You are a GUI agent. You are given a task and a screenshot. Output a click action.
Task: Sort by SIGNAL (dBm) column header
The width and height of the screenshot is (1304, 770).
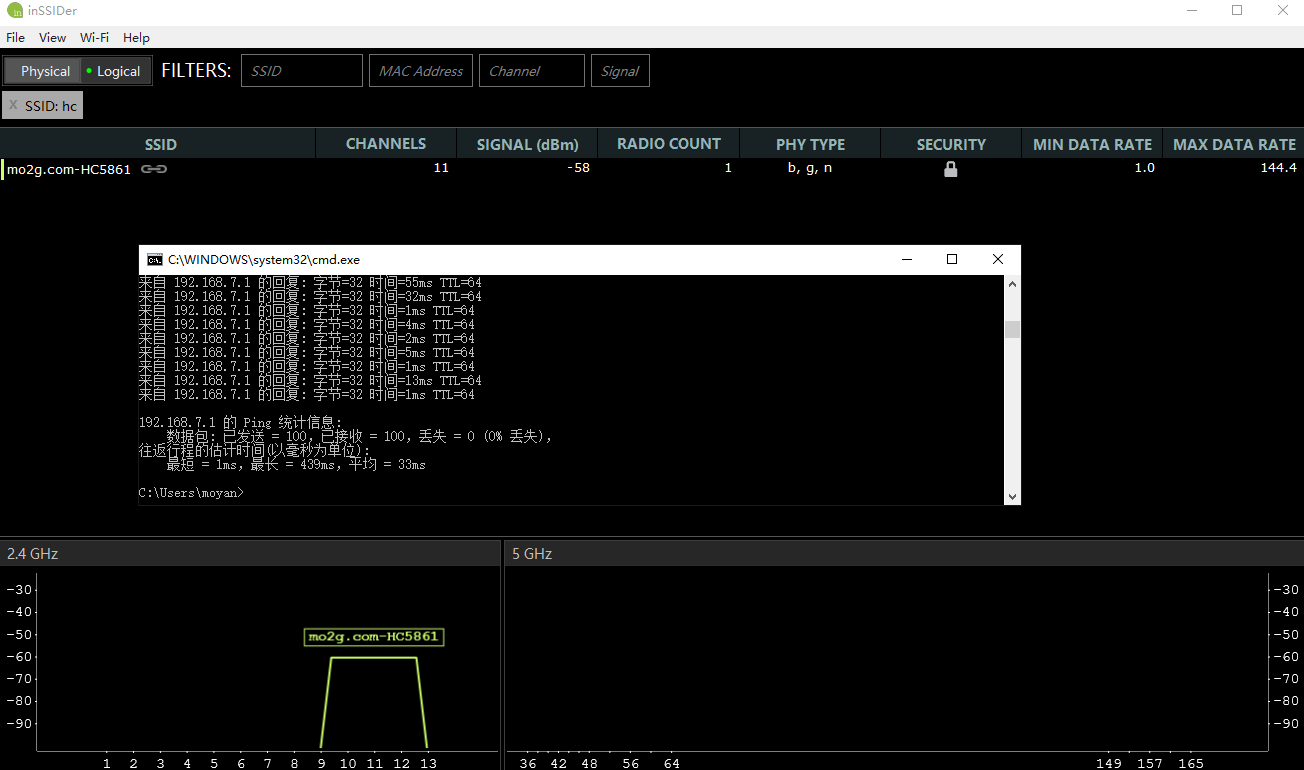[x=527, y=144]
